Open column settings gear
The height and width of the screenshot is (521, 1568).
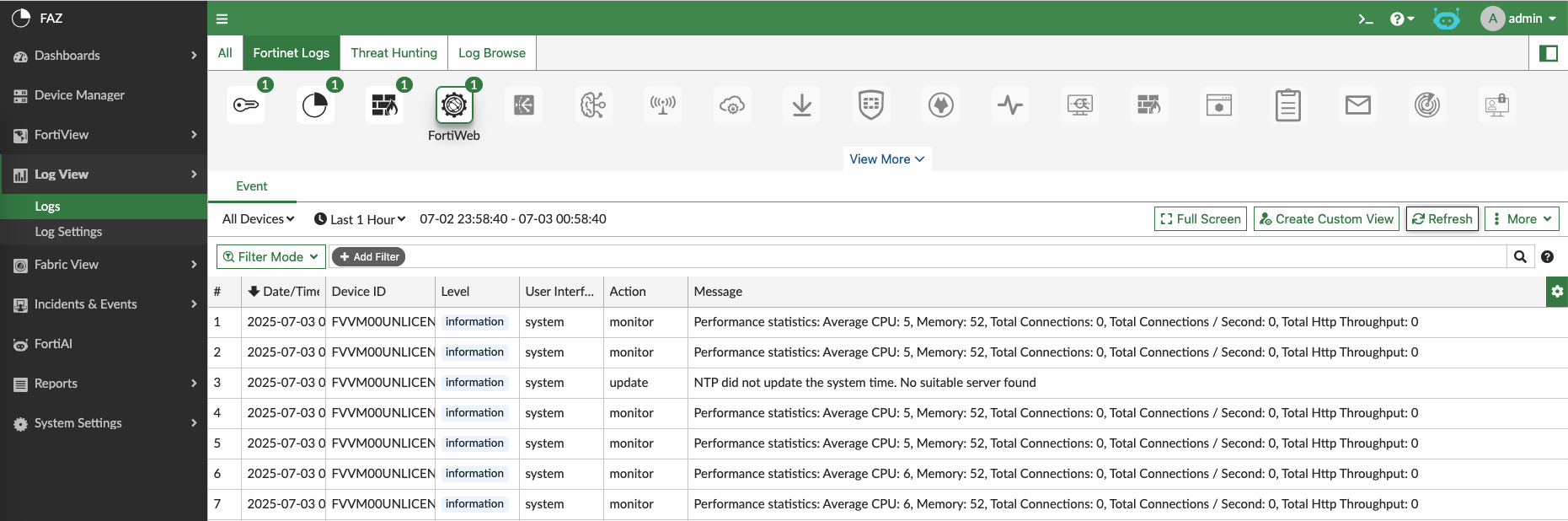(x=1557, y=292)
